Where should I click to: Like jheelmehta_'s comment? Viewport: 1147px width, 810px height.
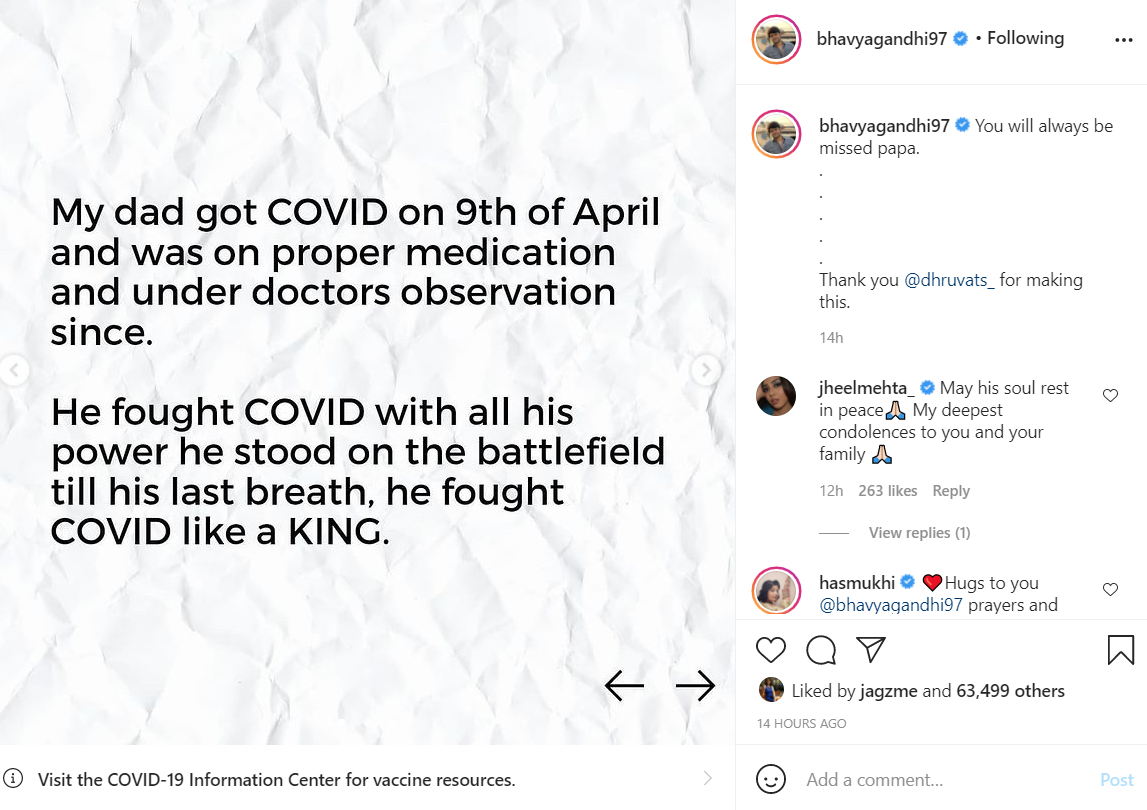coord(1110,396)
